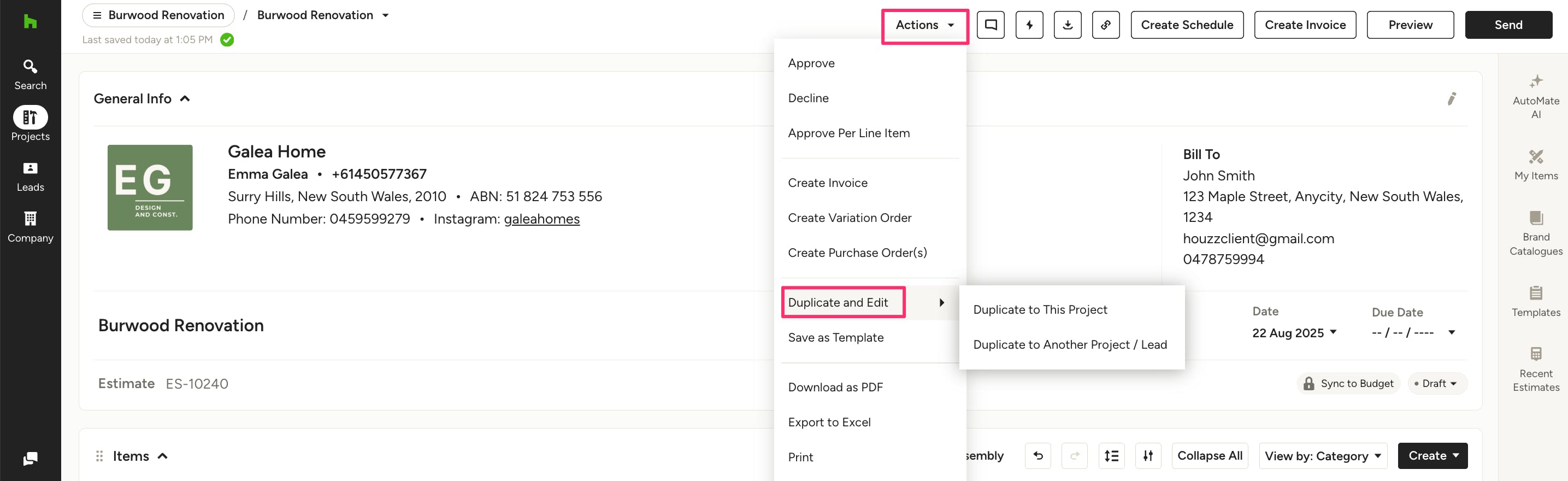The height and width of the screenshot is (481, 1568).
Task: Click the lightning bolt quick actions icon
Action: click(1029, 25)
